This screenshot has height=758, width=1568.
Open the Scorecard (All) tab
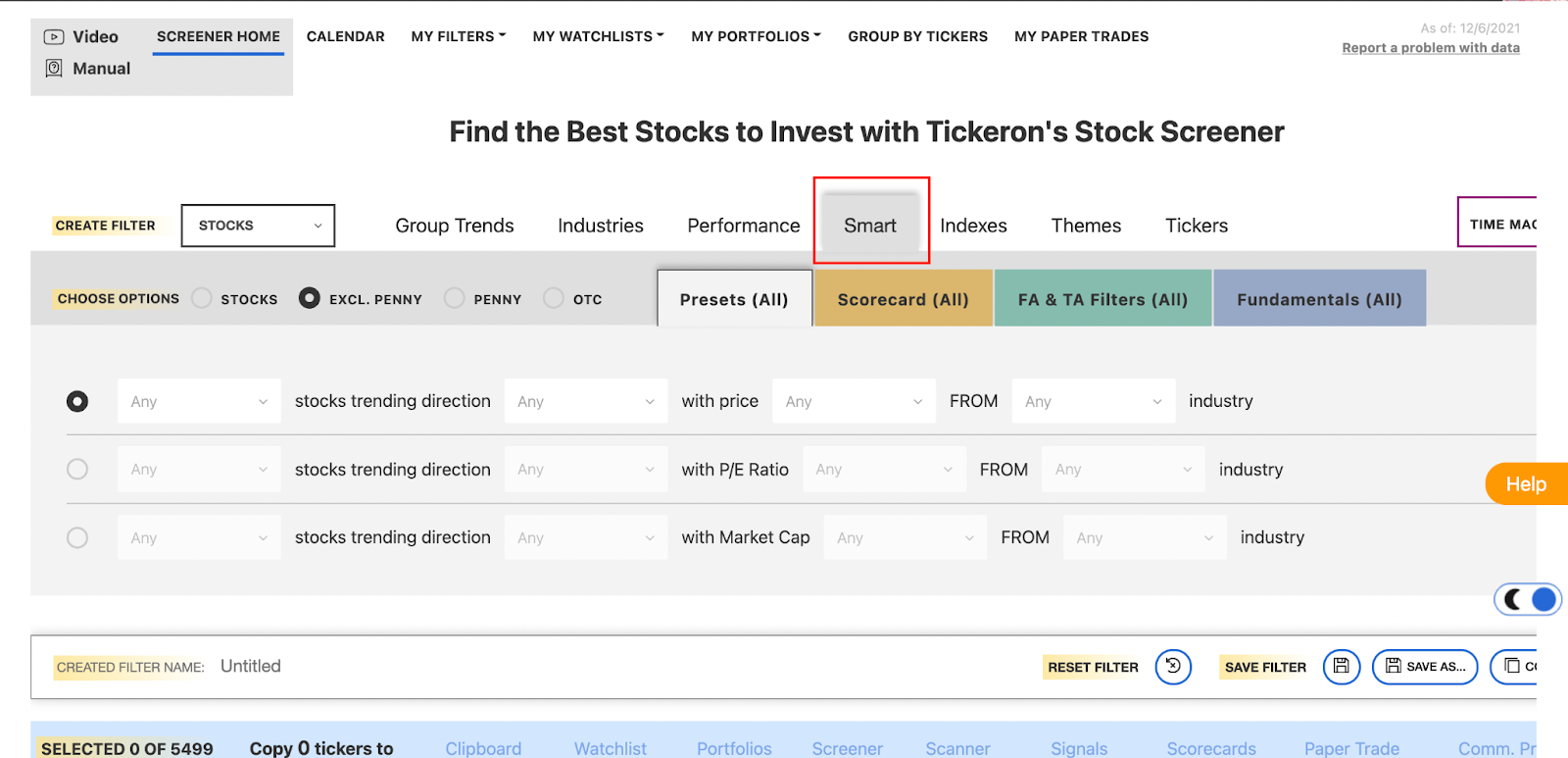903,299
